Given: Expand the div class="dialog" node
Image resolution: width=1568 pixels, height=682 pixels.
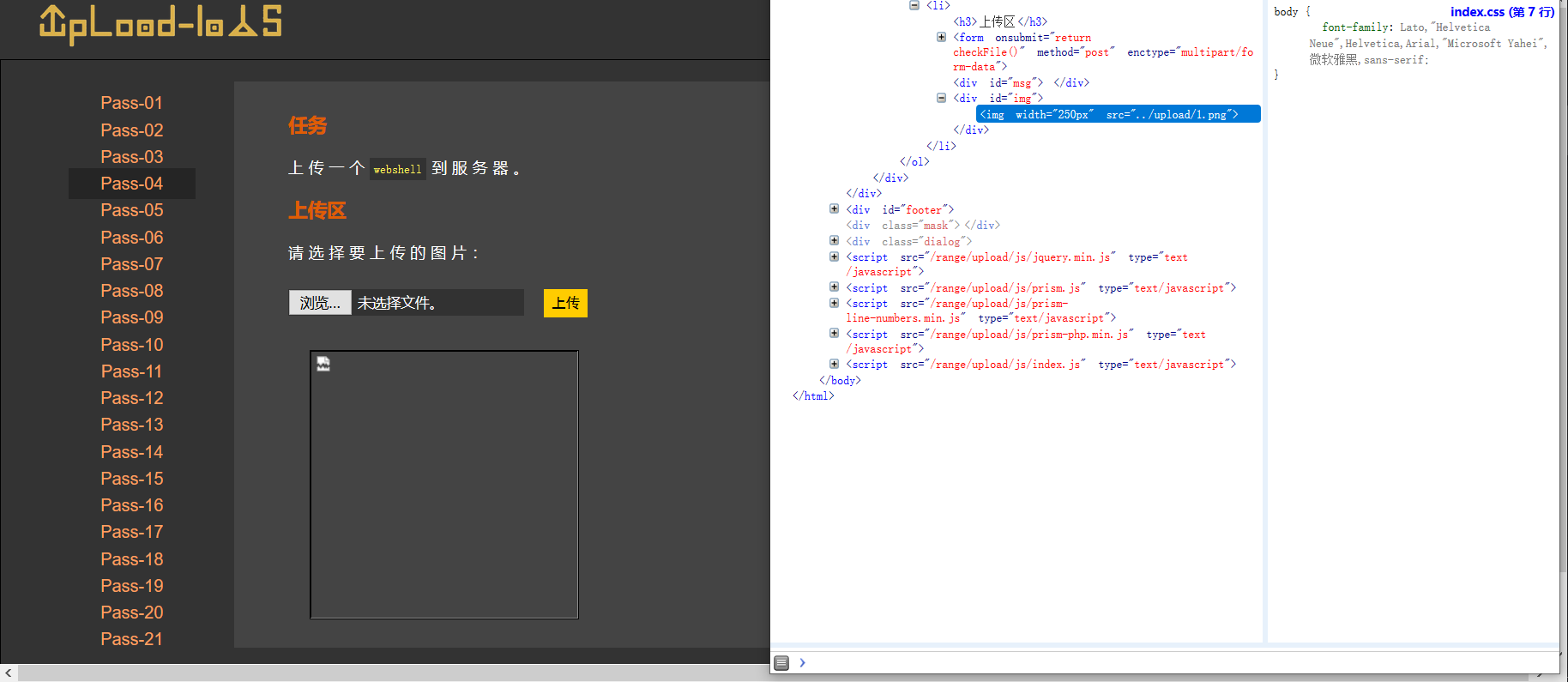Looking at the screenshot, I should (x=834, y=240).
